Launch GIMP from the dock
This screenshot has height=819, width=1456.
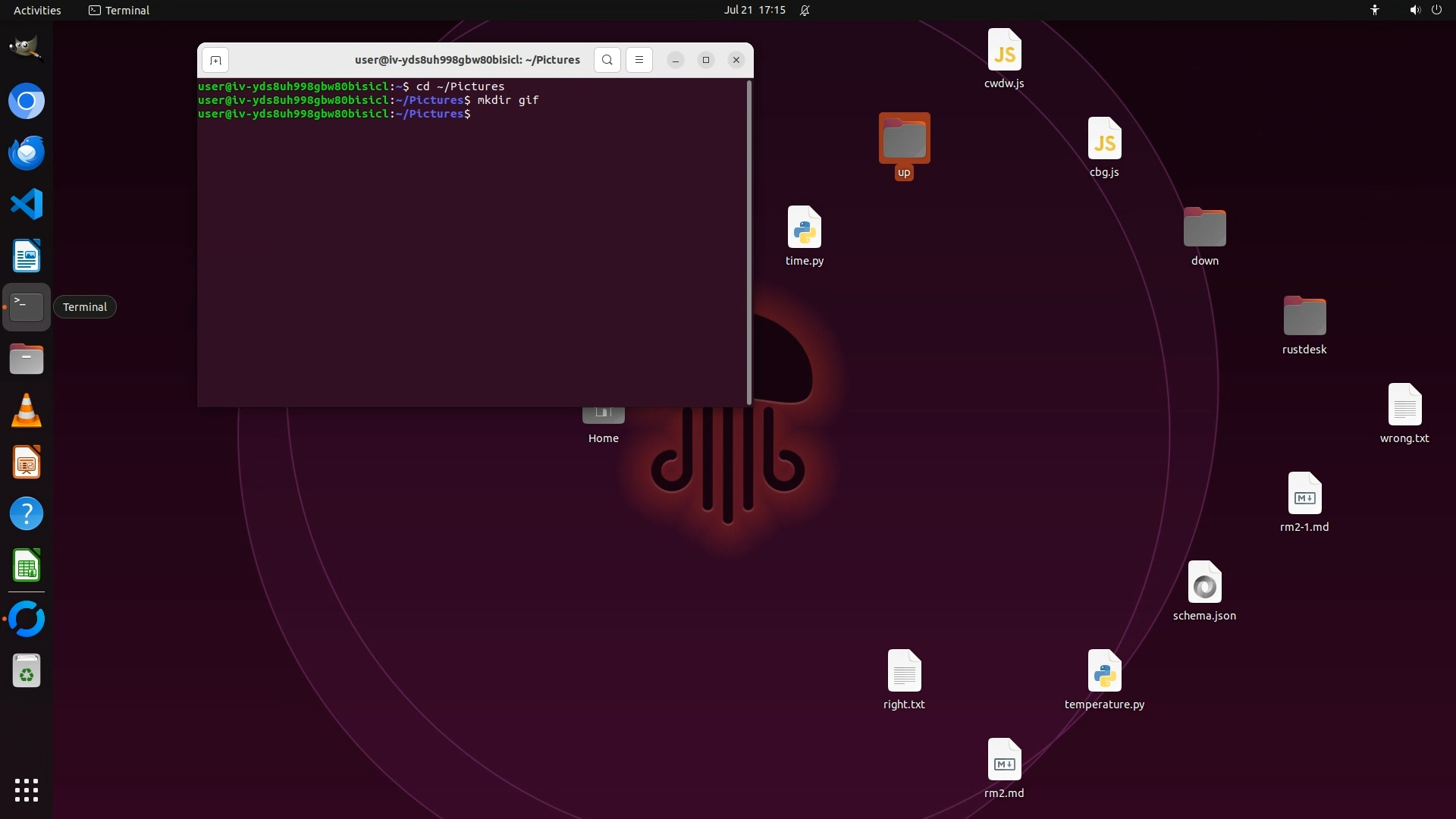(x=26, y=49)
